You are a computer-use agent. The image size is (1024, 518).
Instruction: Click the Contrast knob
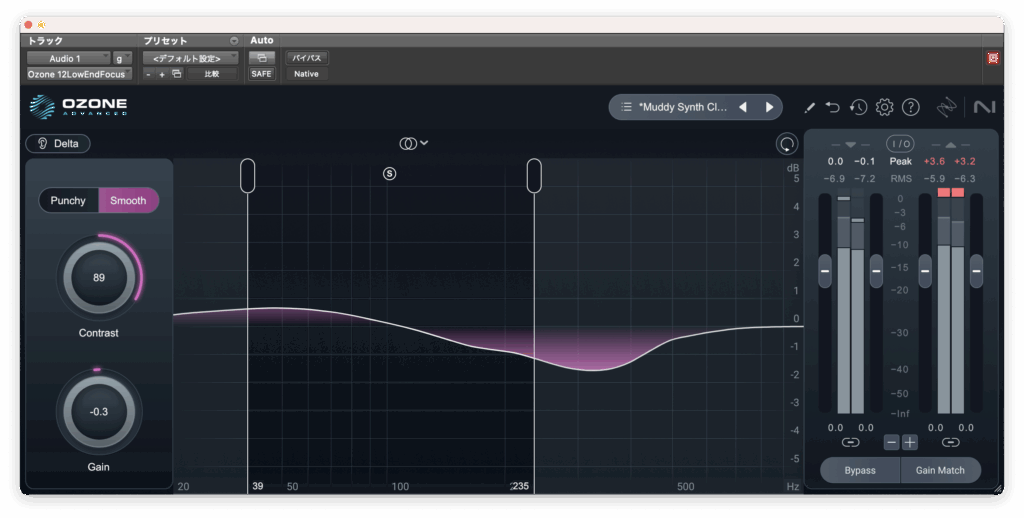[99, 278]
